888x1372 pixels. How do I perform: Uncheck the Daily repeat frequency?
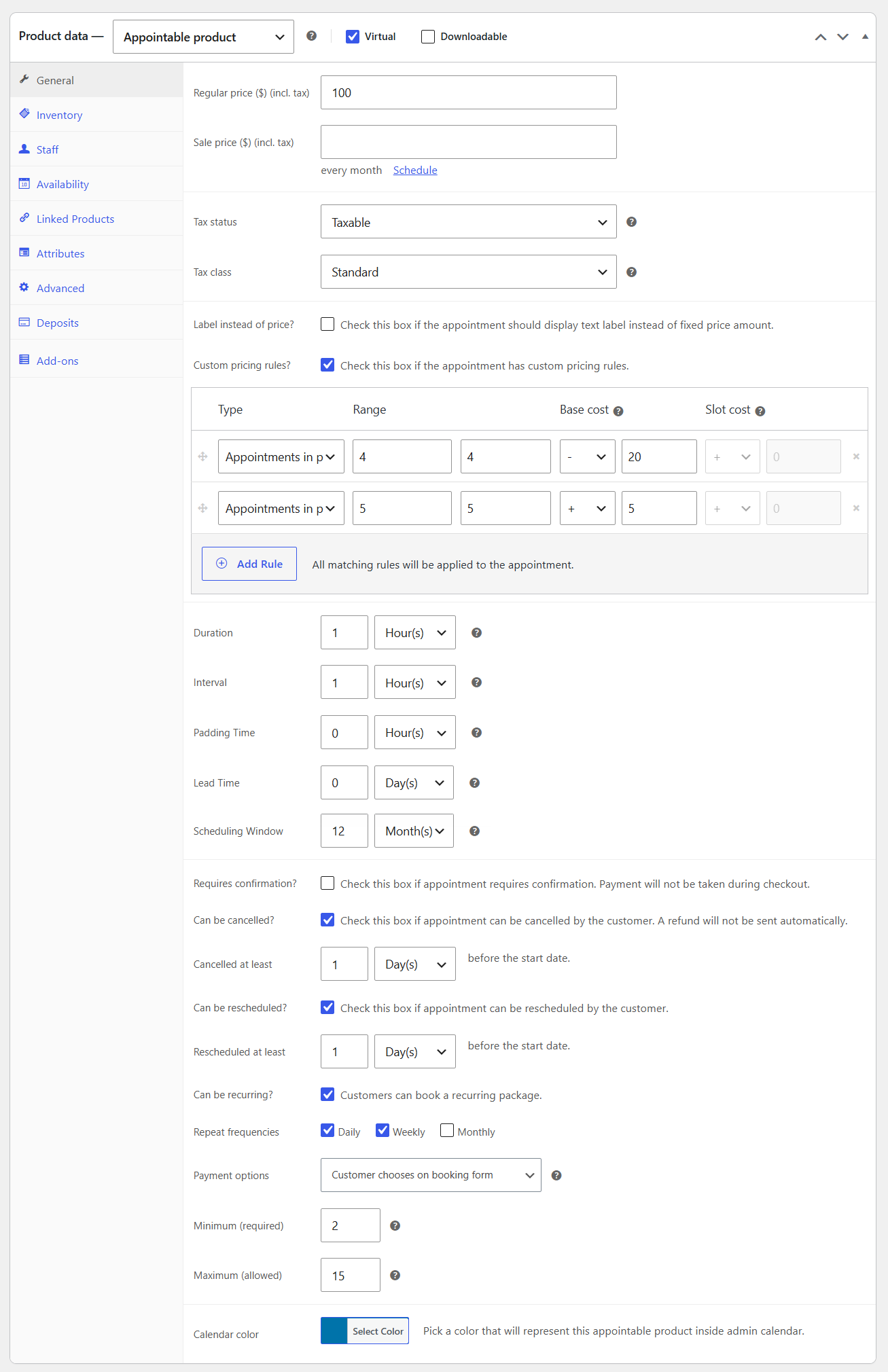327,1130
